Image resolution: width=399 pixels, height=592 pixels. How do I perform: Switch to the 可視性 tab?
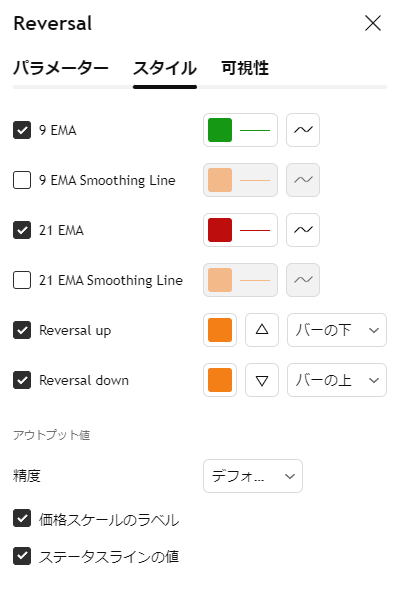click(245, 68)
